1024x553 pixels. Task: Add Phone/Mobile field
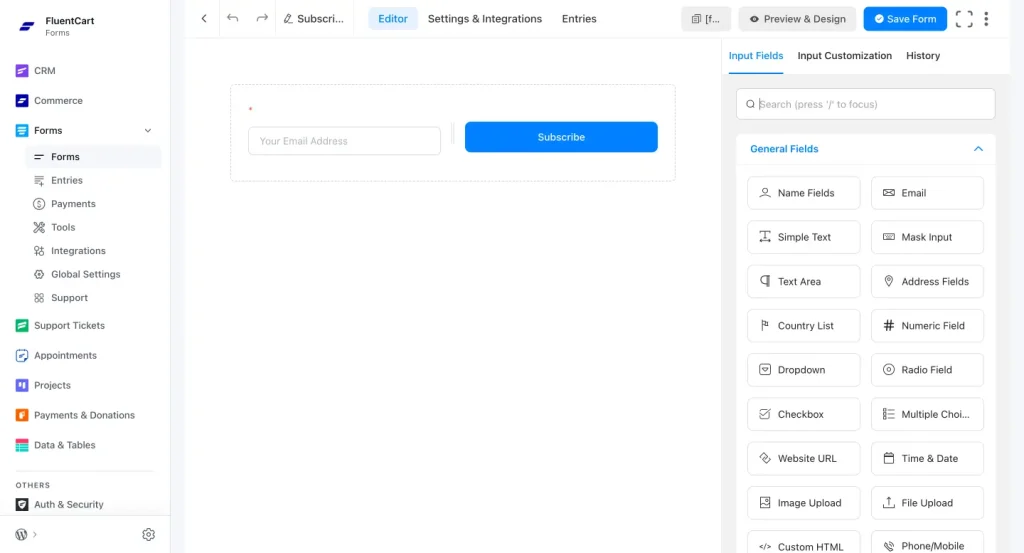pyautogui.click(x=927, y=543)
